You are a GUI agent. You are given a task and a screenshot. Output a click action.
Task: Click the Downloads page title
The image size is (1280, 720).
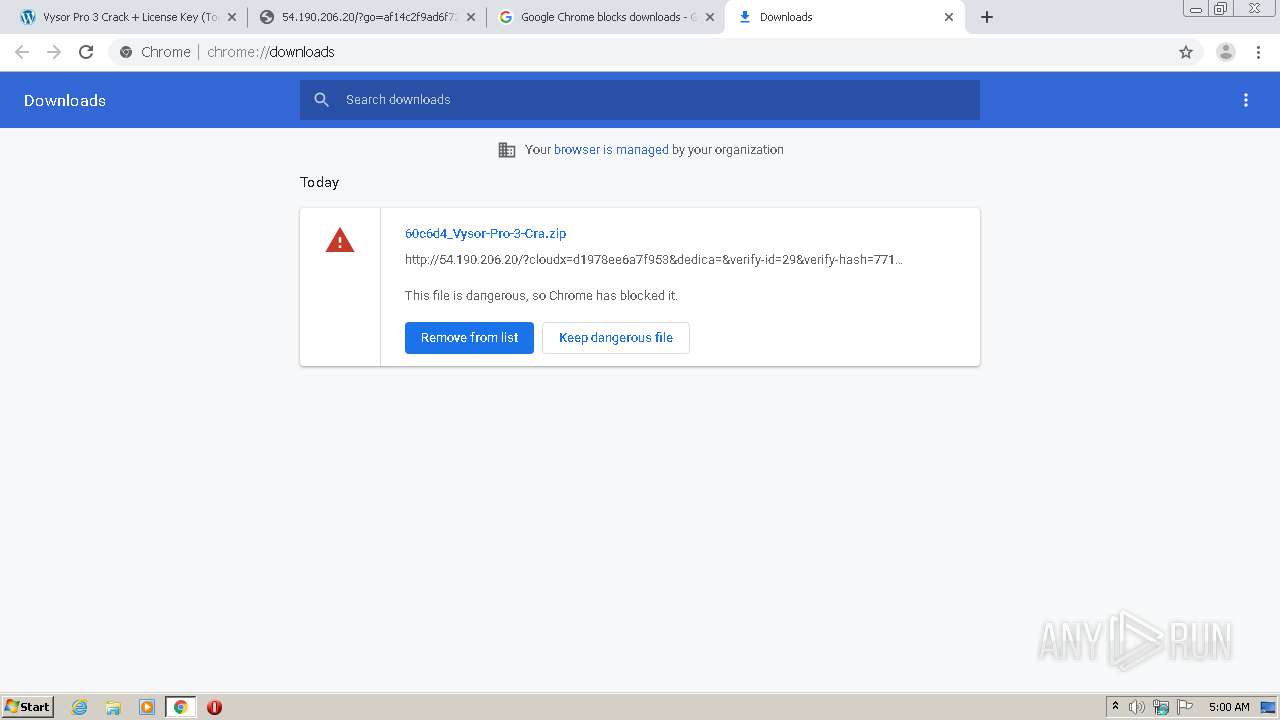click(x=65, y=100)
